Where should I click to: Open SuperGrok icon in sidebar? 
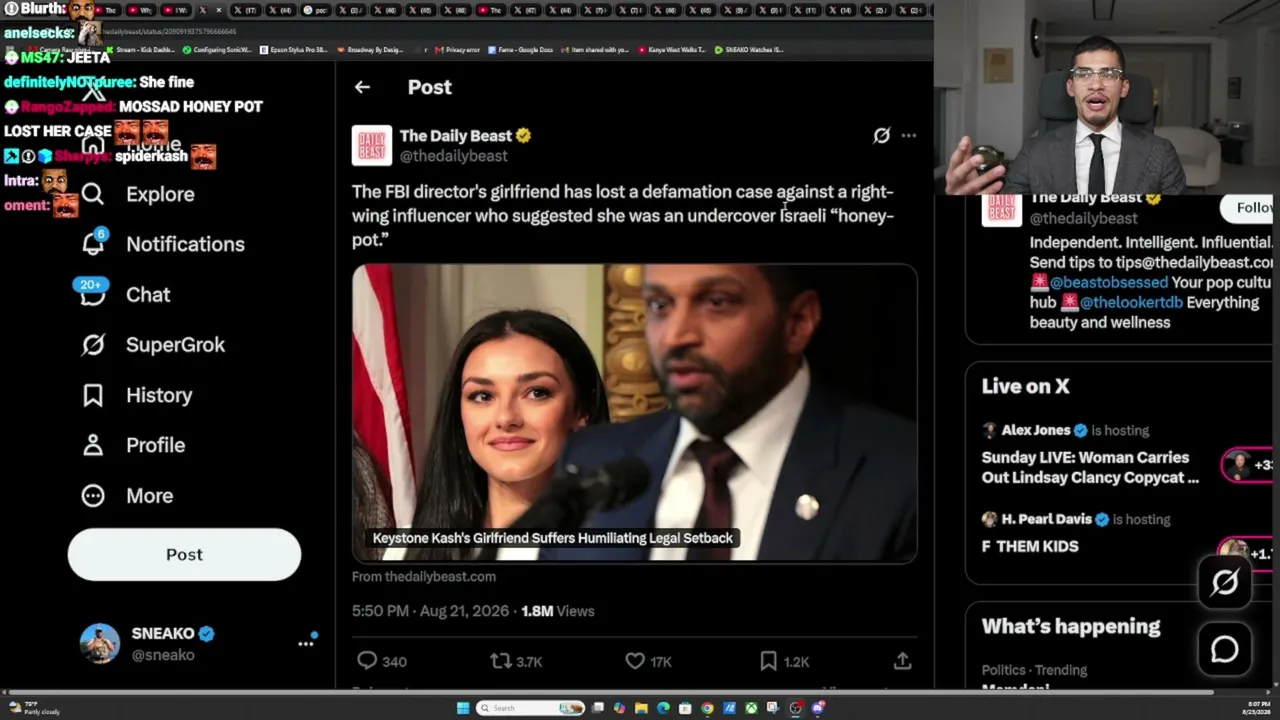click(93, 345)
